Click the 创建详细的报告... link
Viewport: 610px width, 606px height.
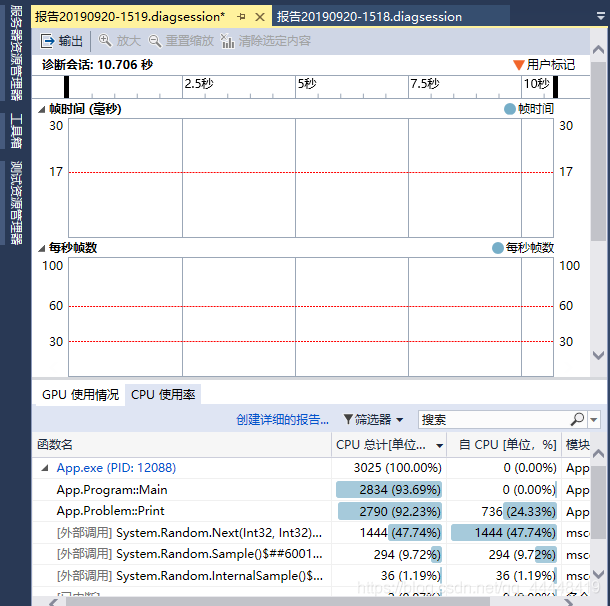(282, 419)
